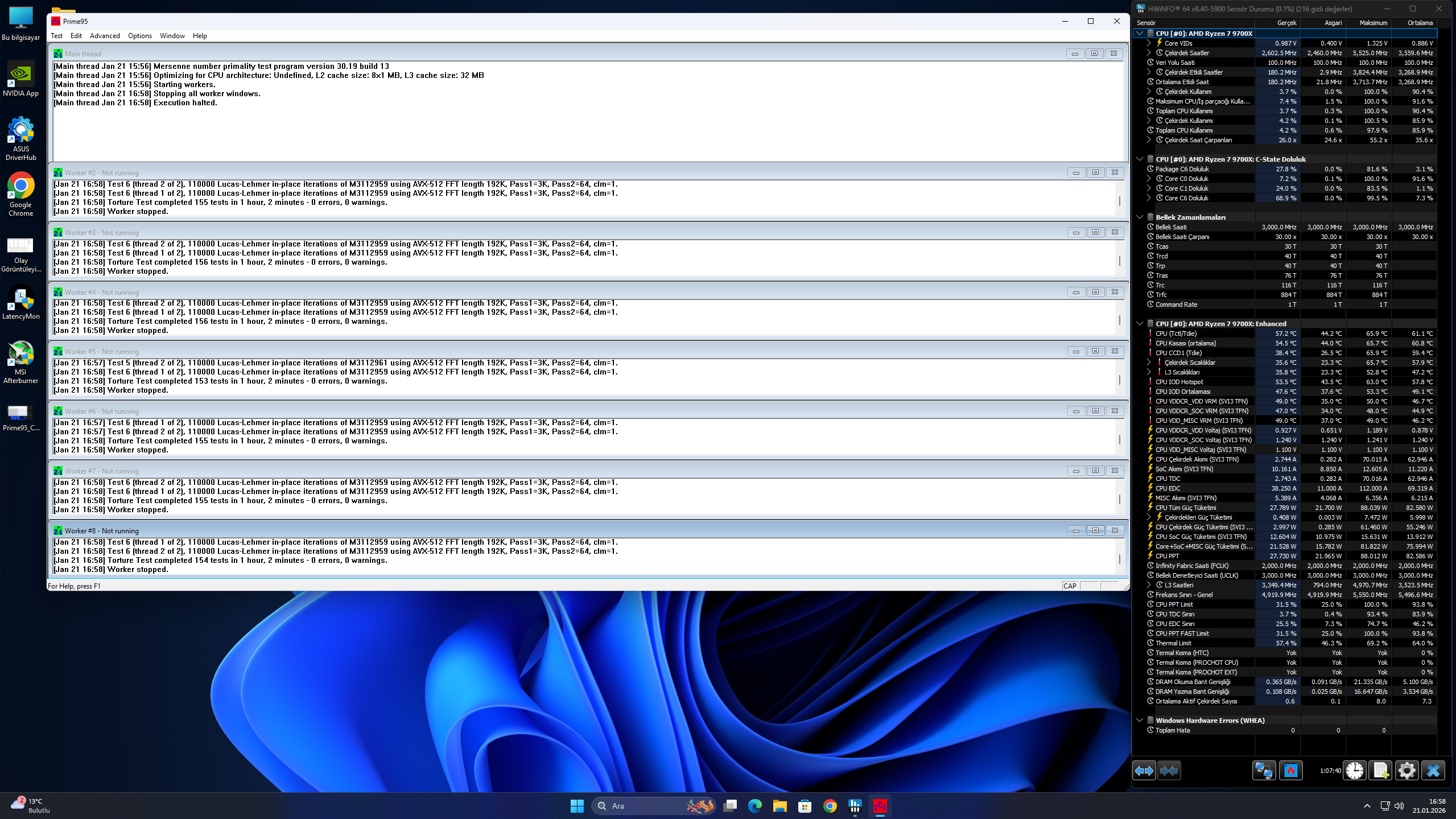The height and width of the screenshot is (819, 1456).
Task: Click Asgari column header in HWiNFO
Action: [1323, 23]
